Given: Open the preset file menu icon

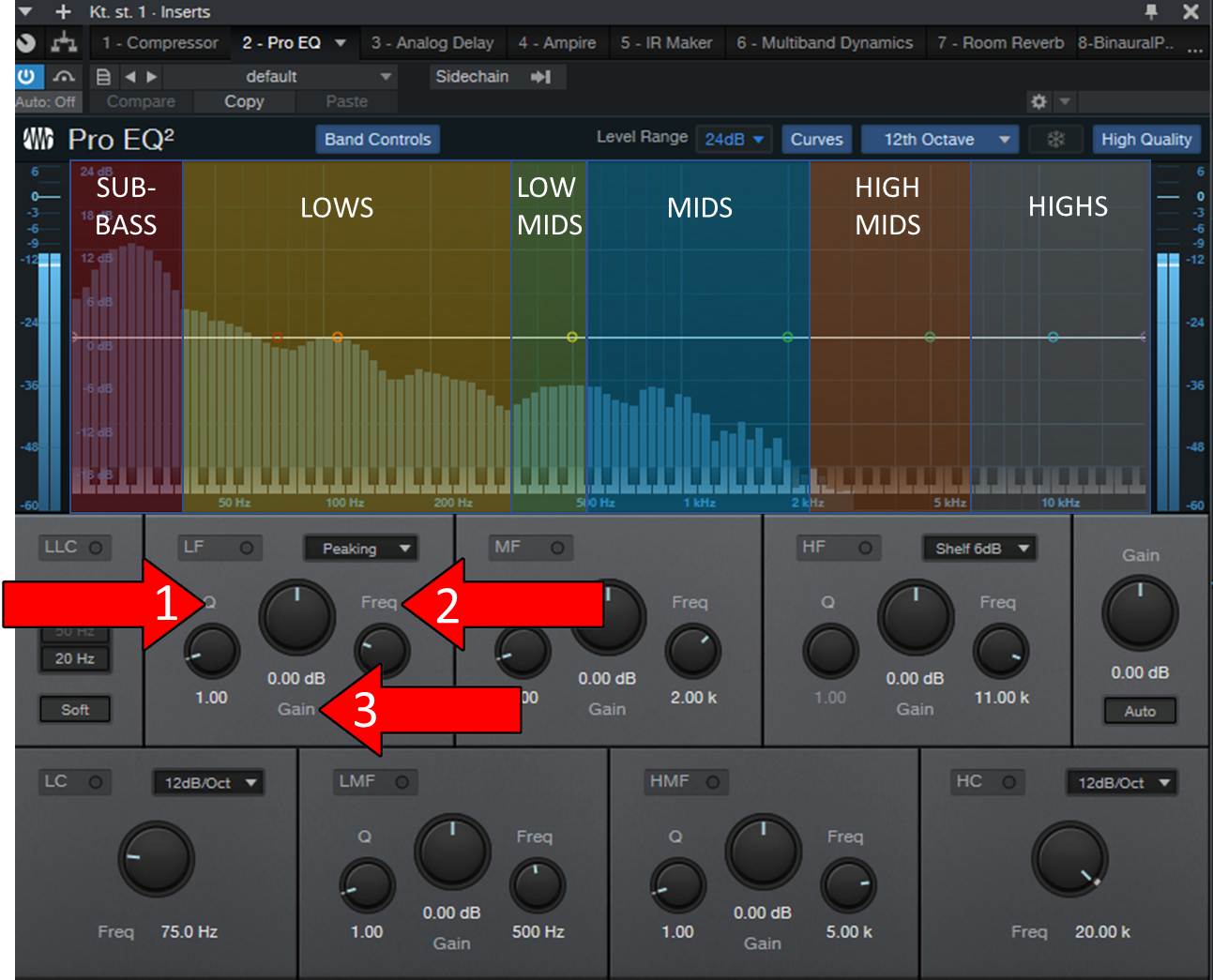Looking at the screenshot, I should [104, 77].
